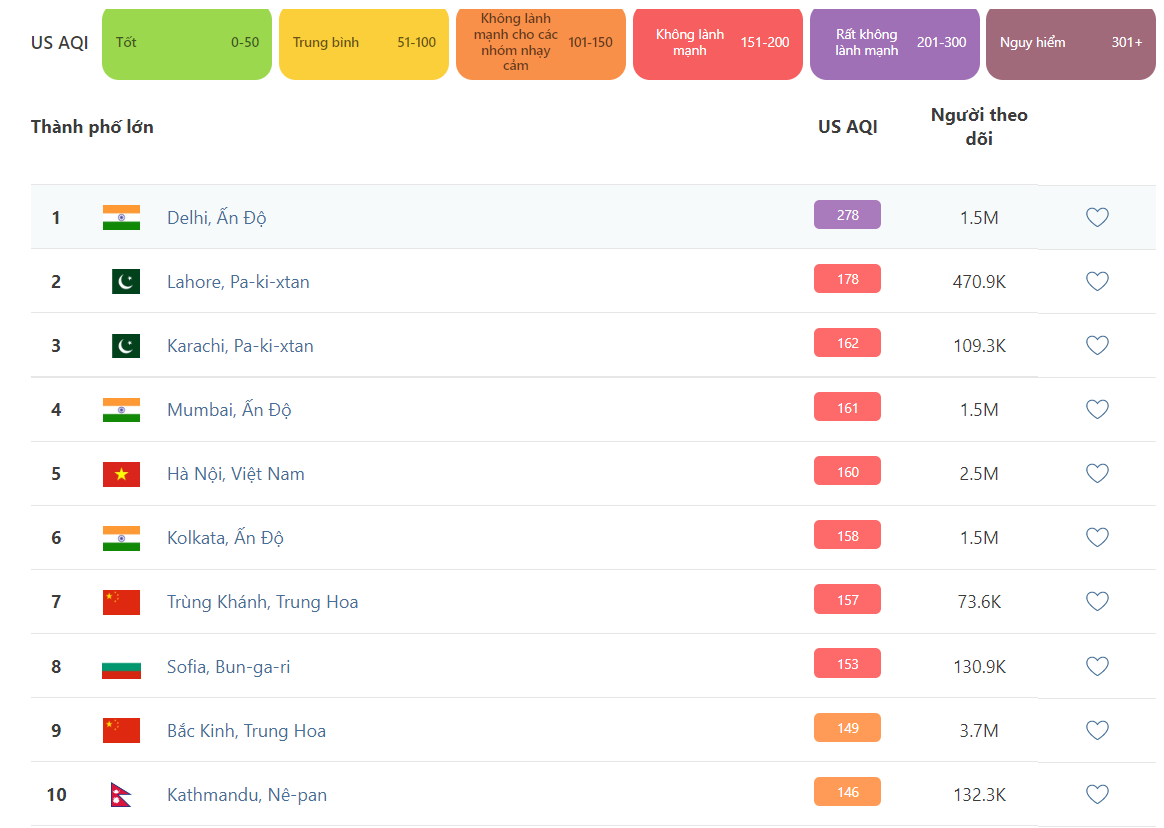1164x828 pixels.
Task: Open the Sofia, Bun-ga-ri link
Action: point(228,667)
